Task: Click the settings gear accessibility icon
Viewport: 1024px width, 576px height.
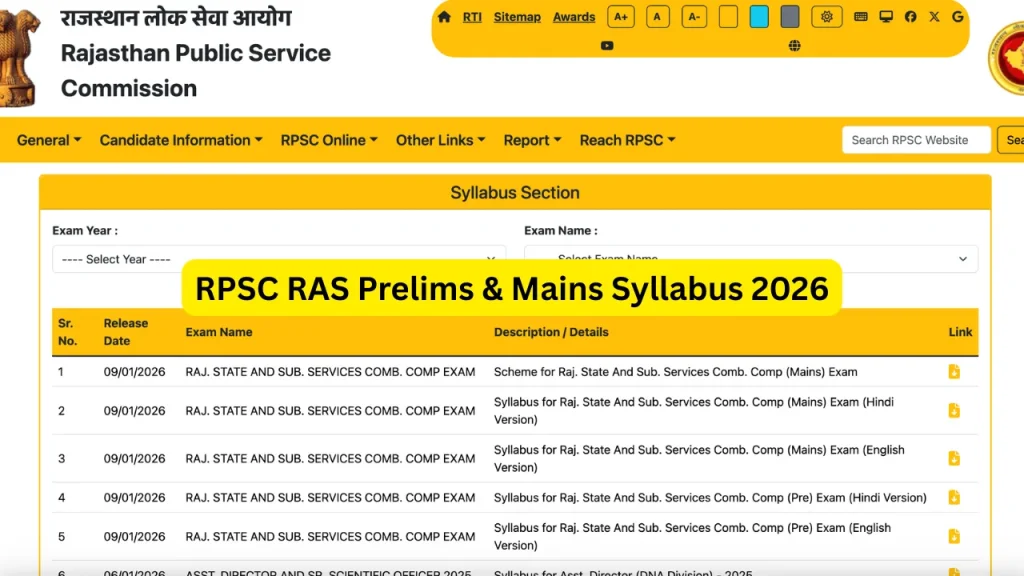Action: tap(827, 17)
